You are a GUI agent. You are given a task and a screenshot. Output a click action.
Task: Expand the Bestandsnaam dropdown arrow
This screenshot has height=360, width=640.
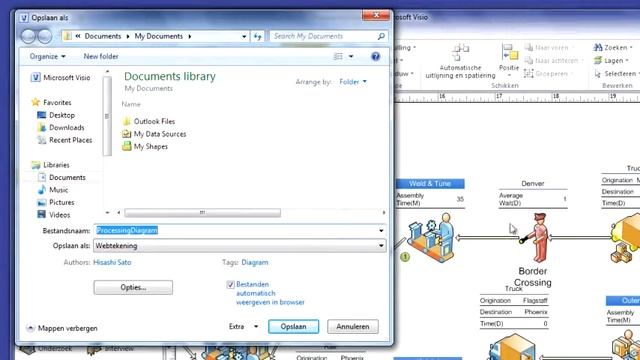[381, 231]
